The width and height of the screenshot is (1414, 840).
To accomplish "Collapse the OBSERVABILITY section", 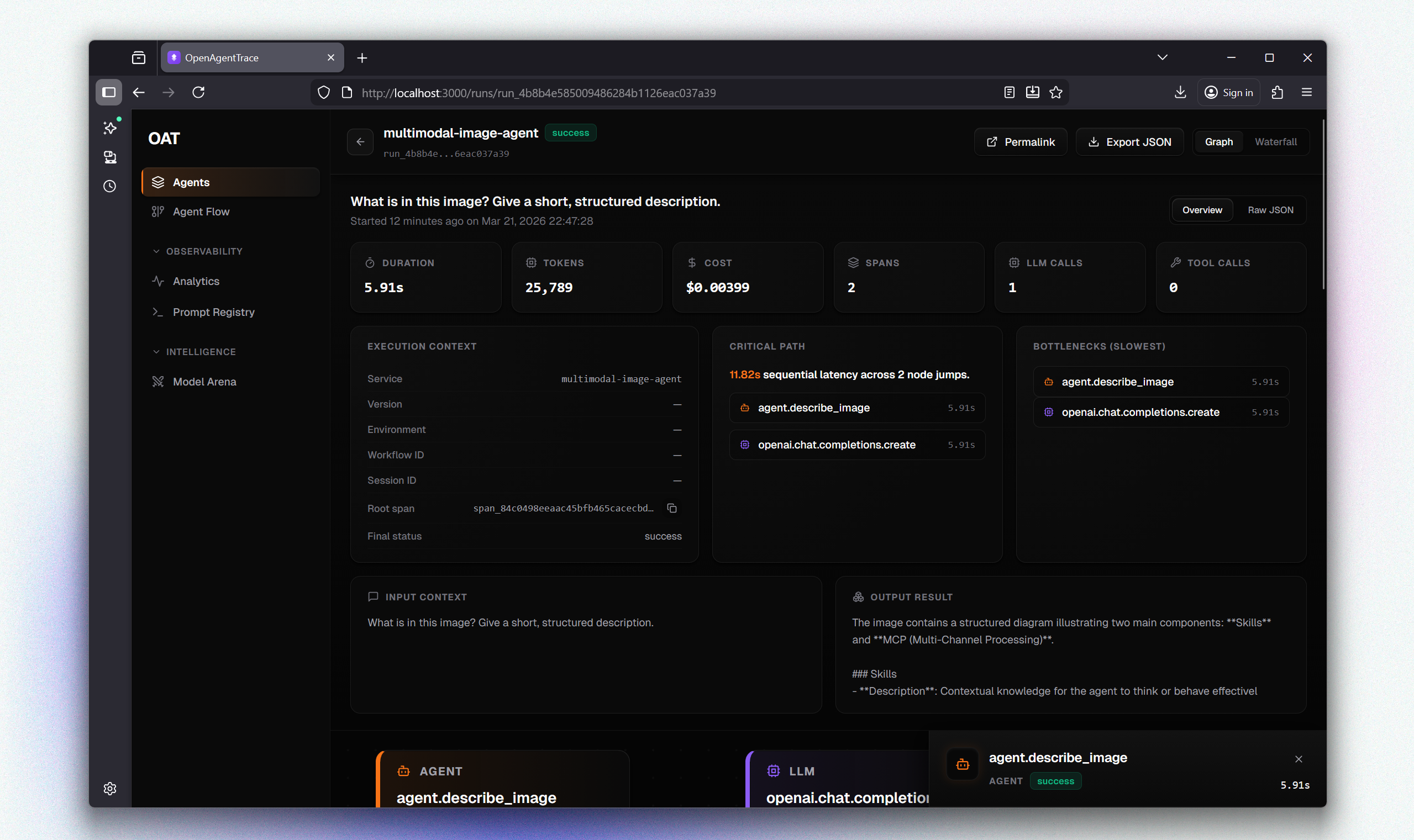I will pos(157,251).
